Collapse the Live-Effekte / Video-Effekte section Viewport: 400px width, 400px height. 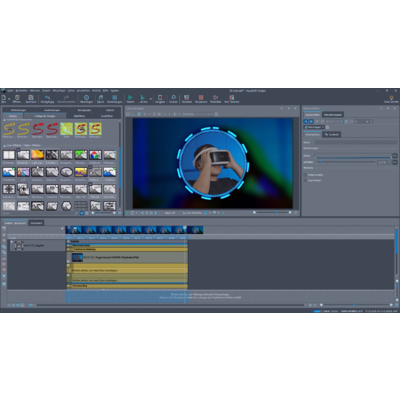tap(4, 146)
